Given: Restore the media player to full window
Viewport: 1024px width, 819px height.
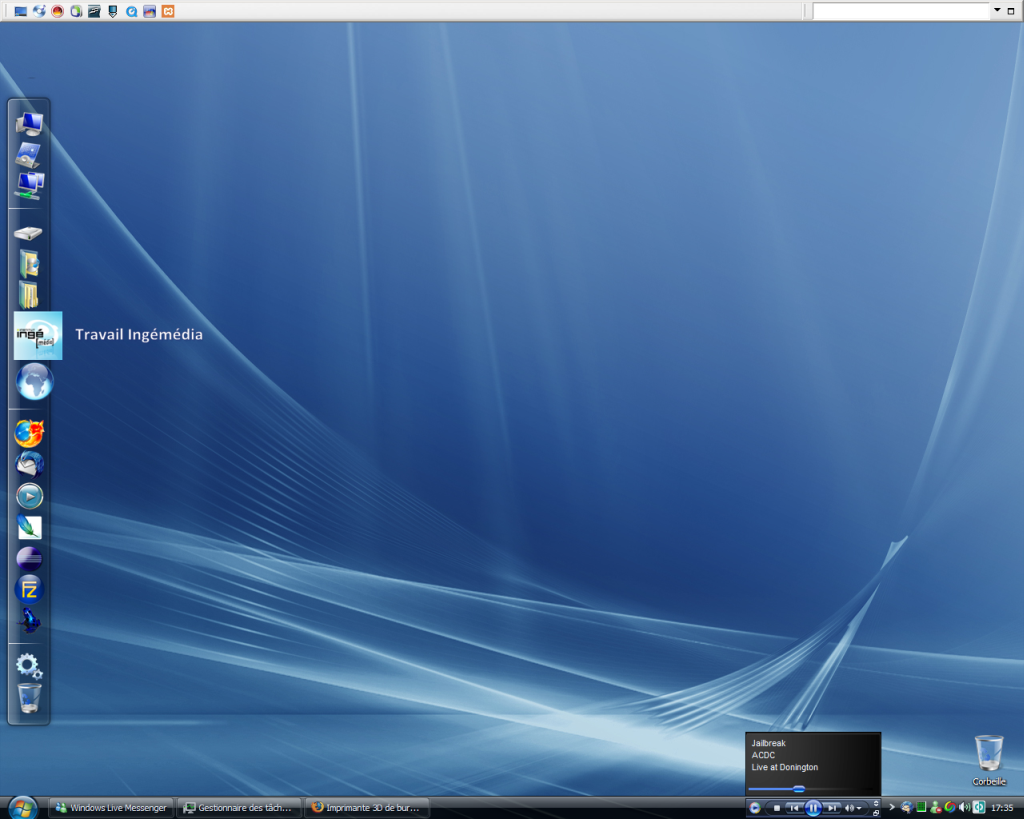Looking at the screenshot, I should tap(876, 813).
